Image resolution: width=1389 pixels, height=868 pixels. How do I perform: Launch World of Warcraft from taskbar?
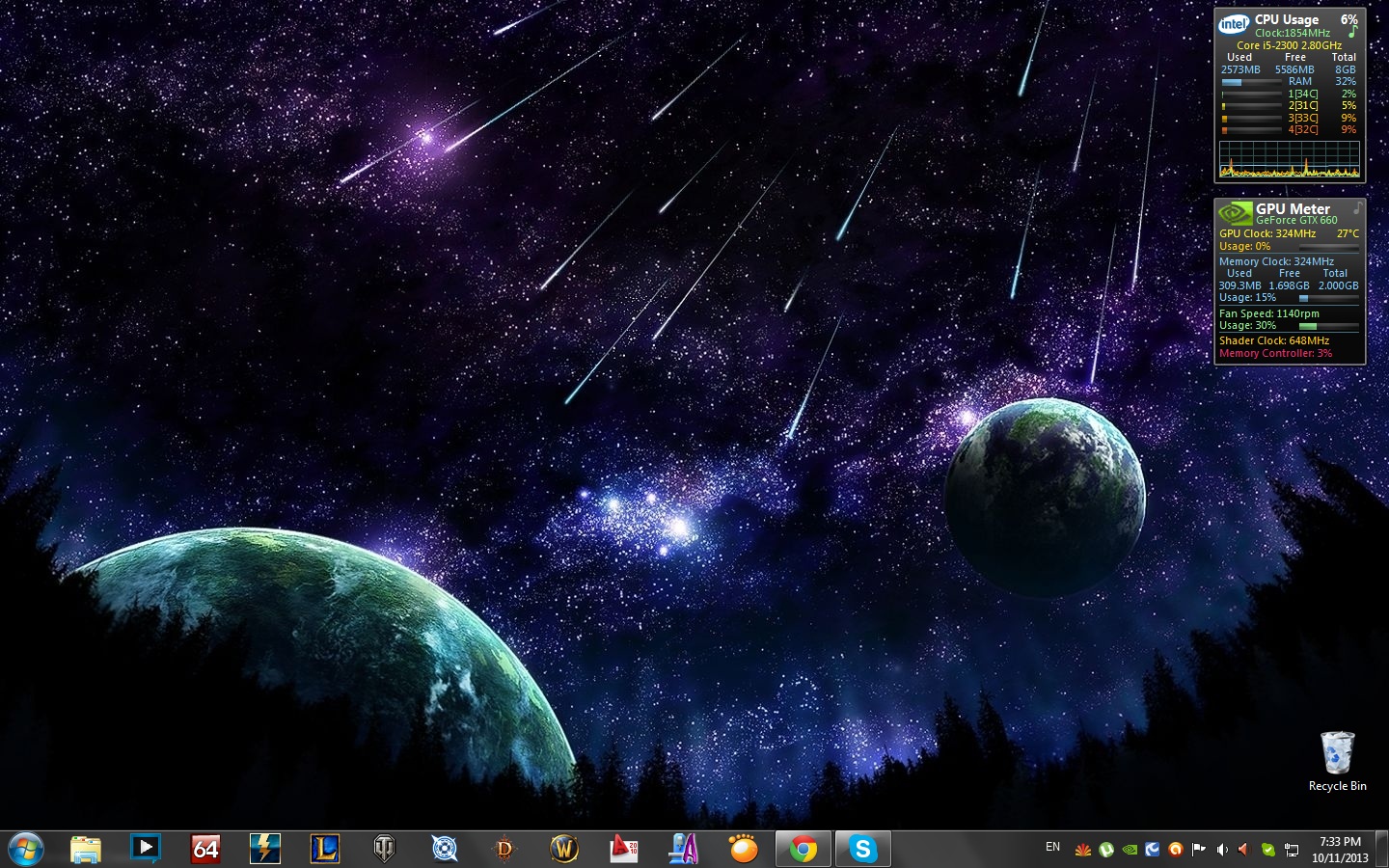[x=564, y=850]
